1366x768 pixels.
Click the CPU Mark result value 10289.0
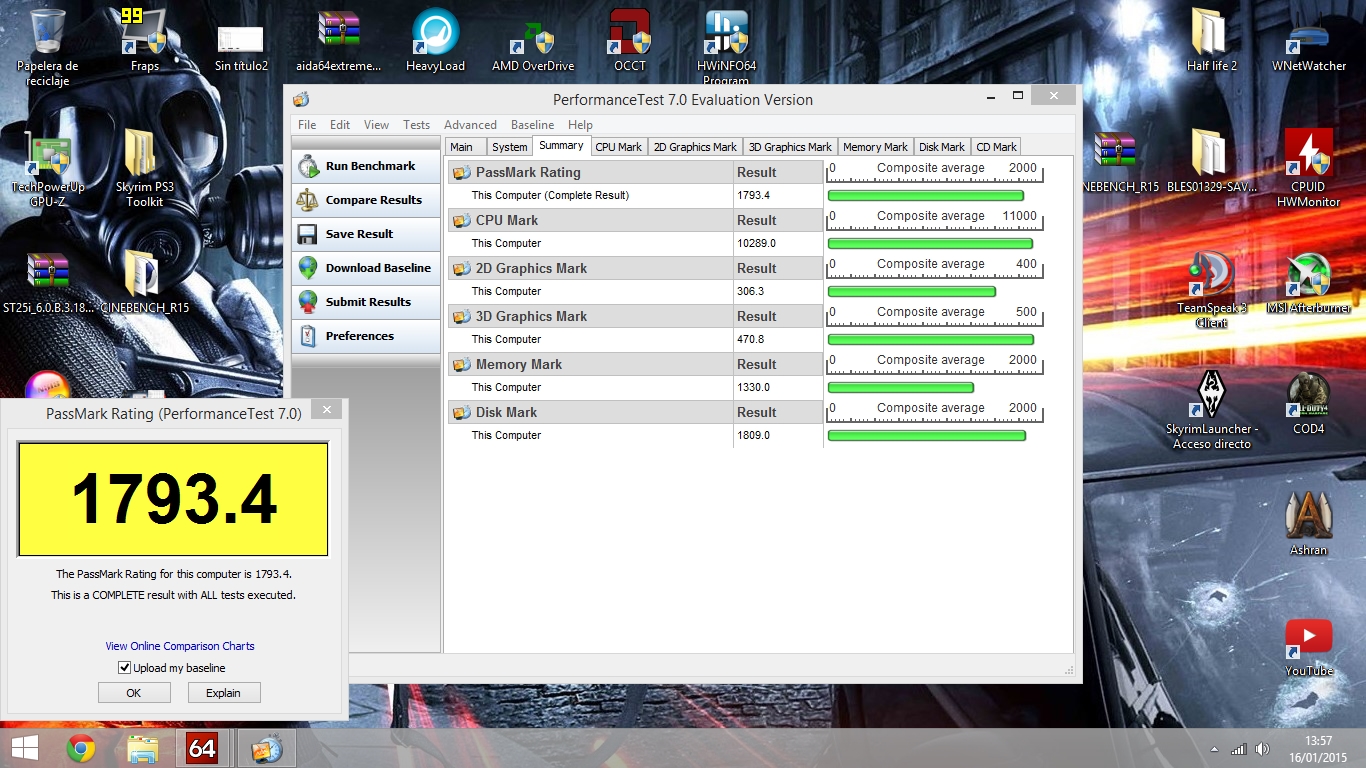(x=756, y=243)
